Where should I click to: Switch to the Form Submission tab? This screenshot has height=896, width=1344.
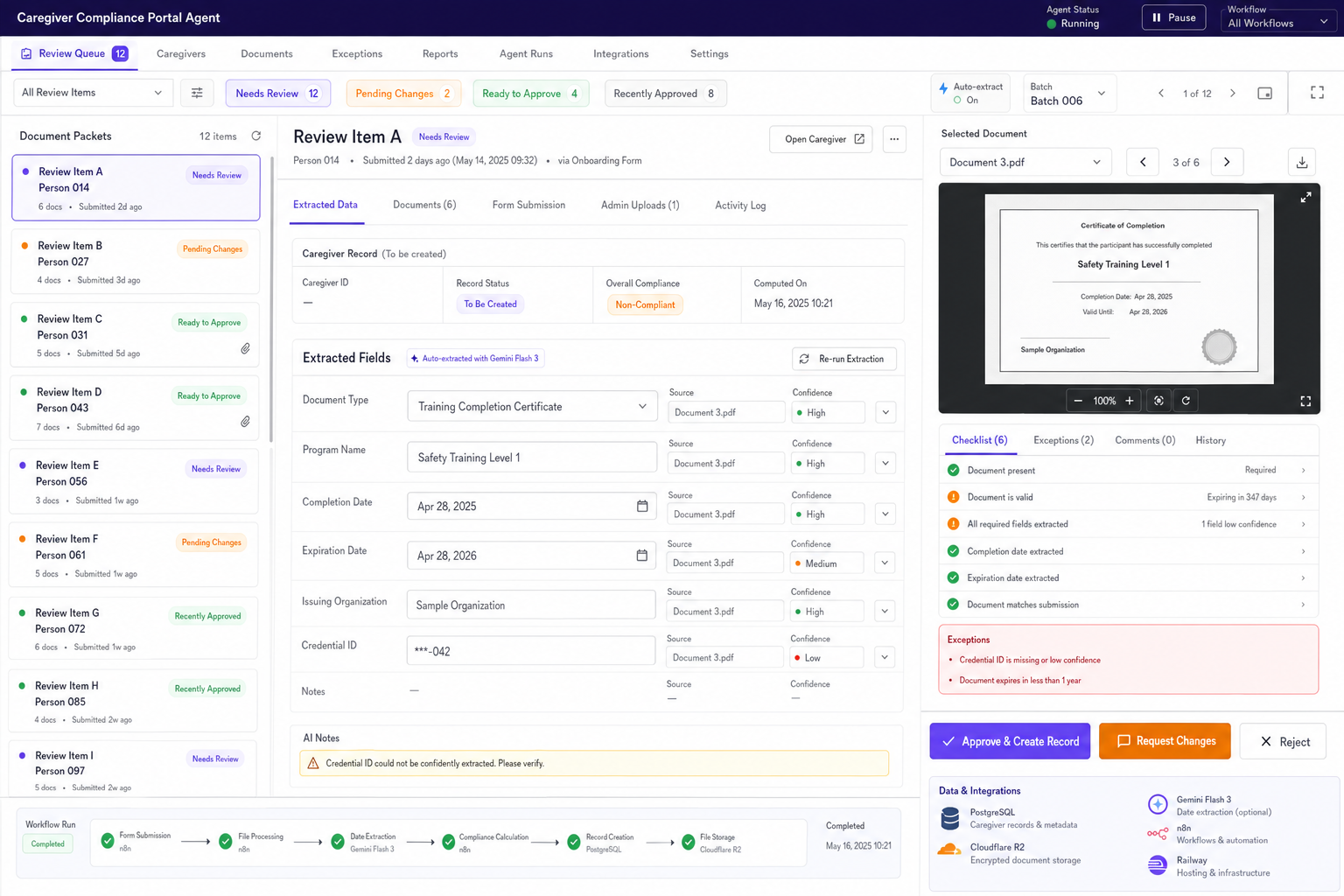point(528,205)
